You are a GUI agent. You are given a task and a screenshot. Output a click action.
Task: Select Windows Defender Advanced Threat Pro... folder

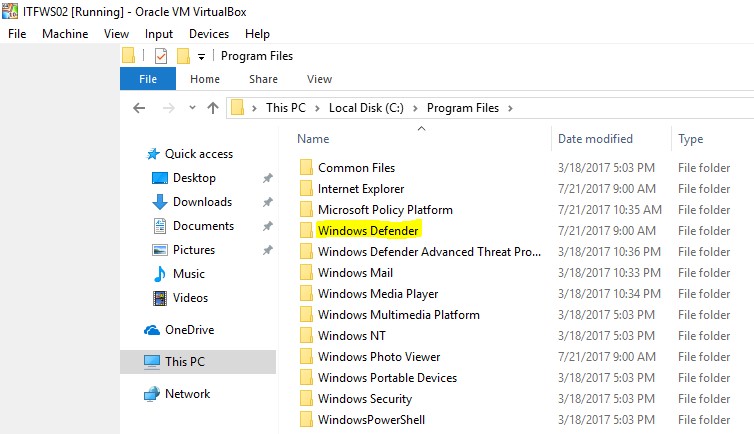pos(429,252)
